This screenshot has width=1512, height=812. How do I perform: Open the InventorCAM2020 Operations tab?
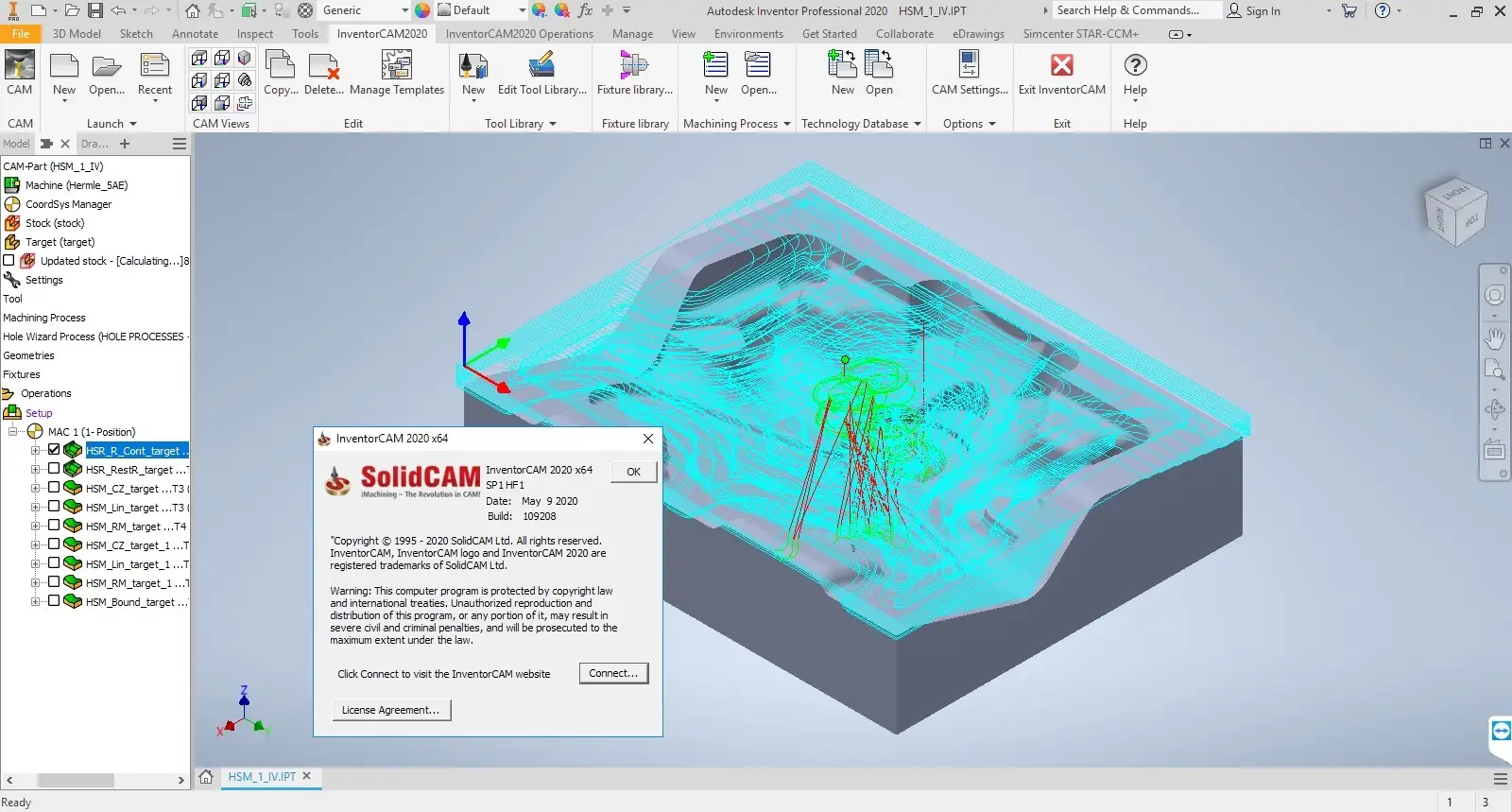pyautogui.click(x=520, y=34)
